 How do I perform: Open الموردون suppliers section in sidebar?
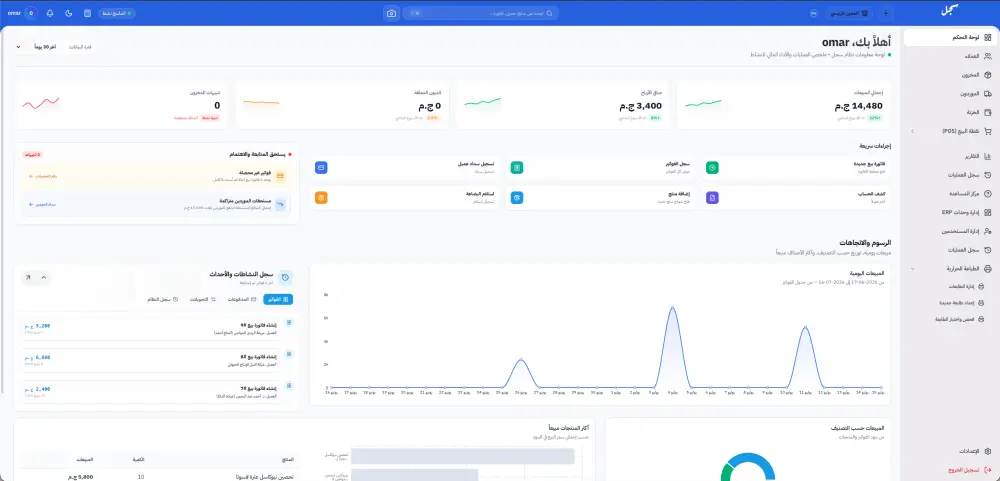coord(950,94)
